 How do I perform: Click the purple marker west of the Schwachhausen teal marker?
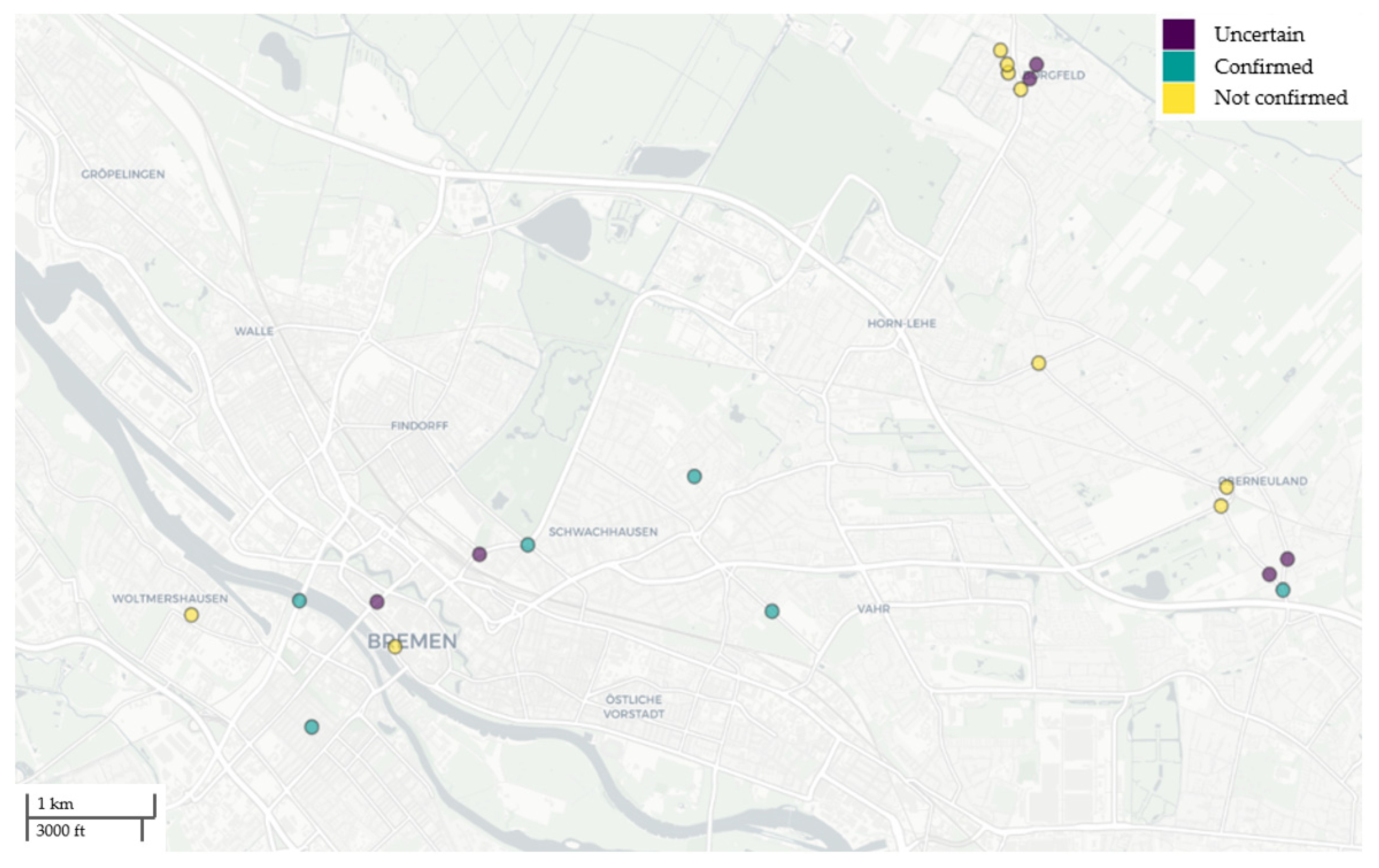(479, 554)
